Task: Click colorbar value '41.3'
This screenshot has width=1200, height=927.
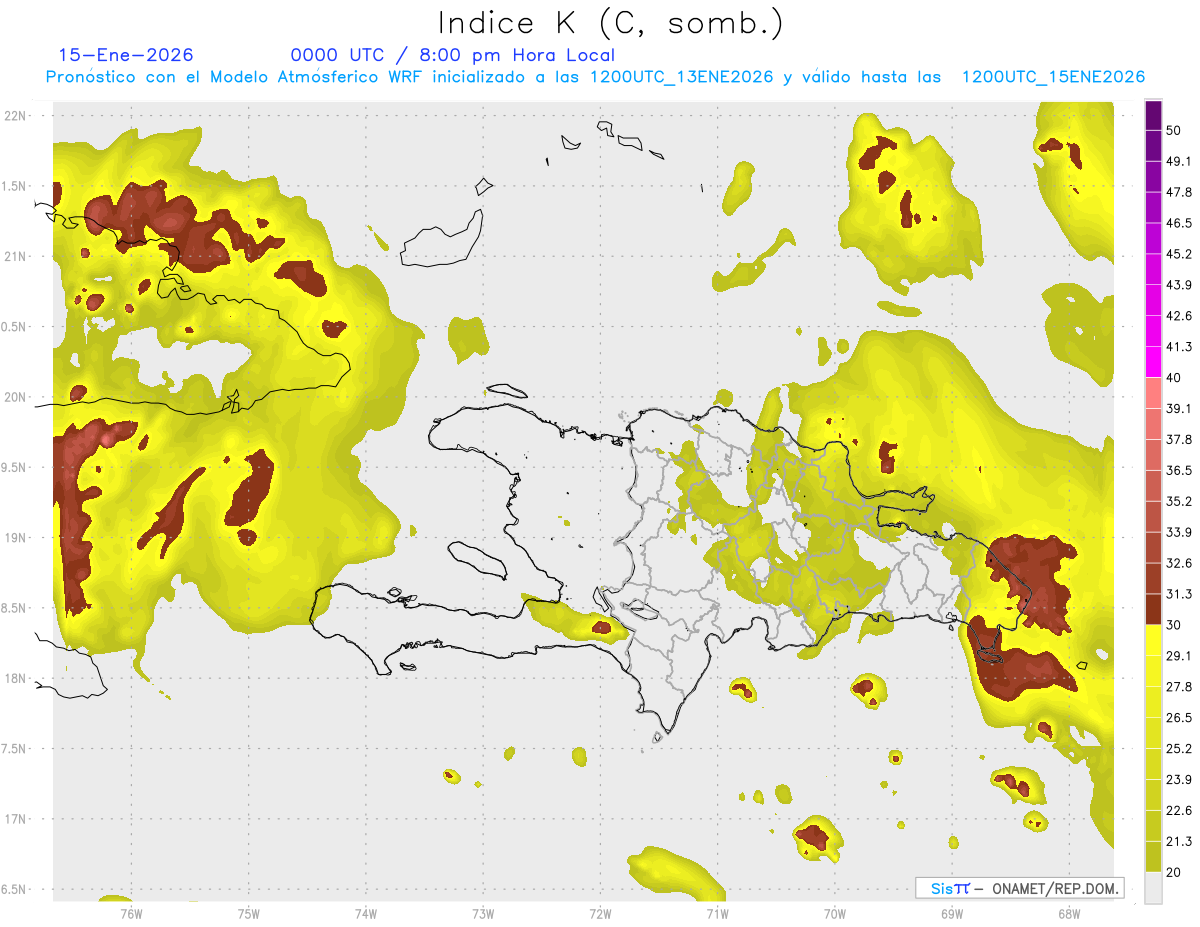Action: (1179, 347)
